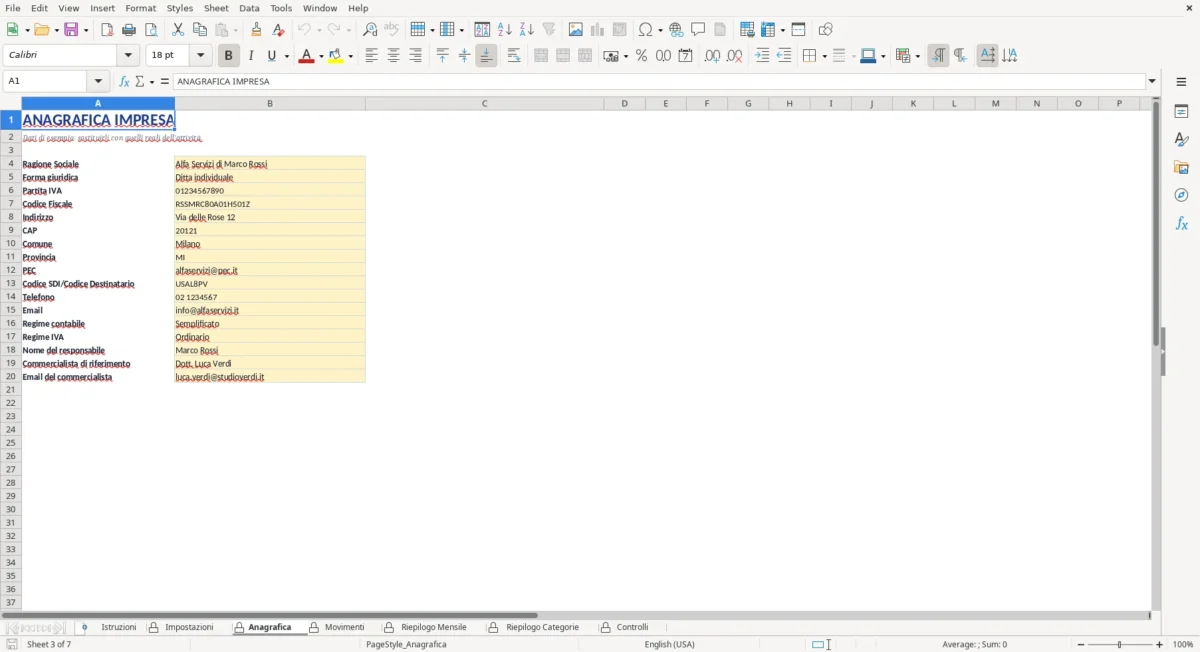Click the Sort Descending icon
Screen dimensions: 1200x652
[527, 30]
